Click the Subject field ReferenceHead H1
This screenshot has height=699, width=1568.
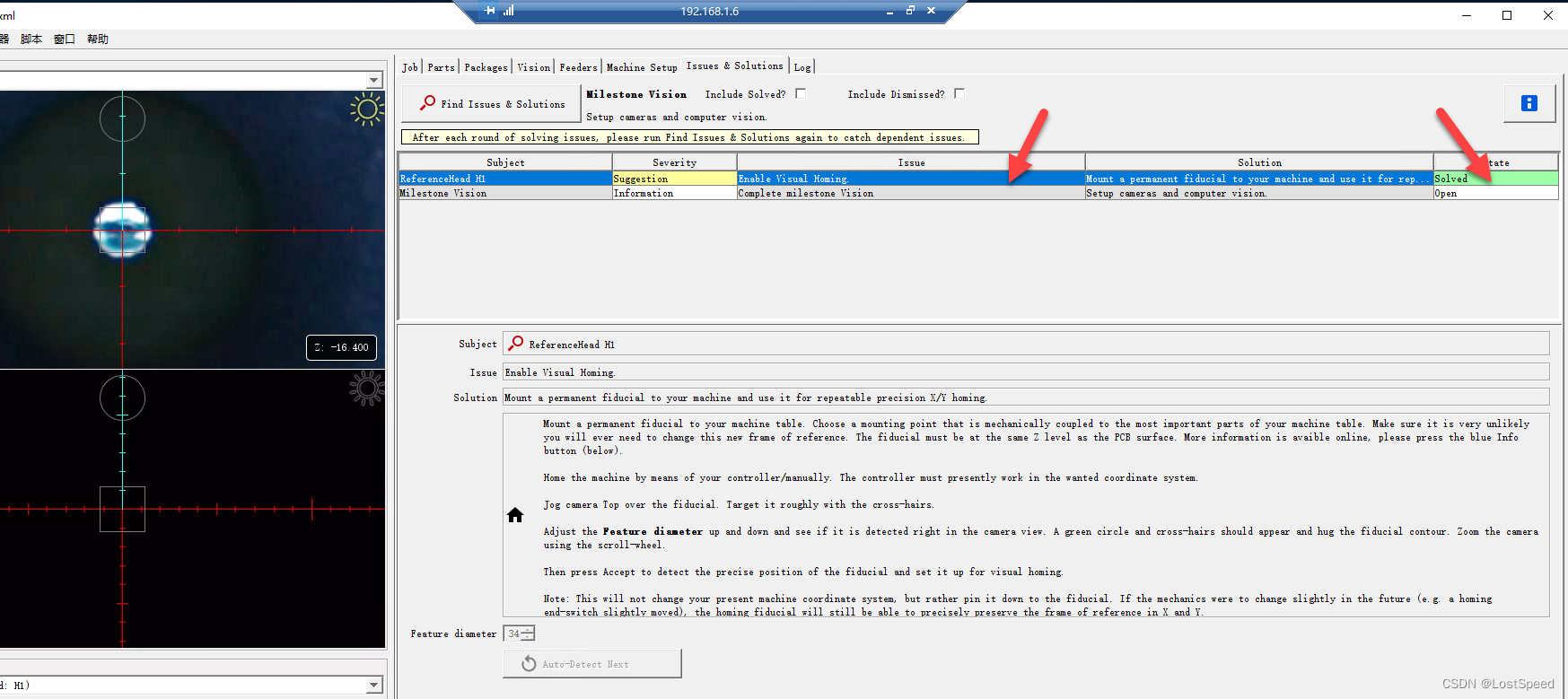pos(1026,344)
